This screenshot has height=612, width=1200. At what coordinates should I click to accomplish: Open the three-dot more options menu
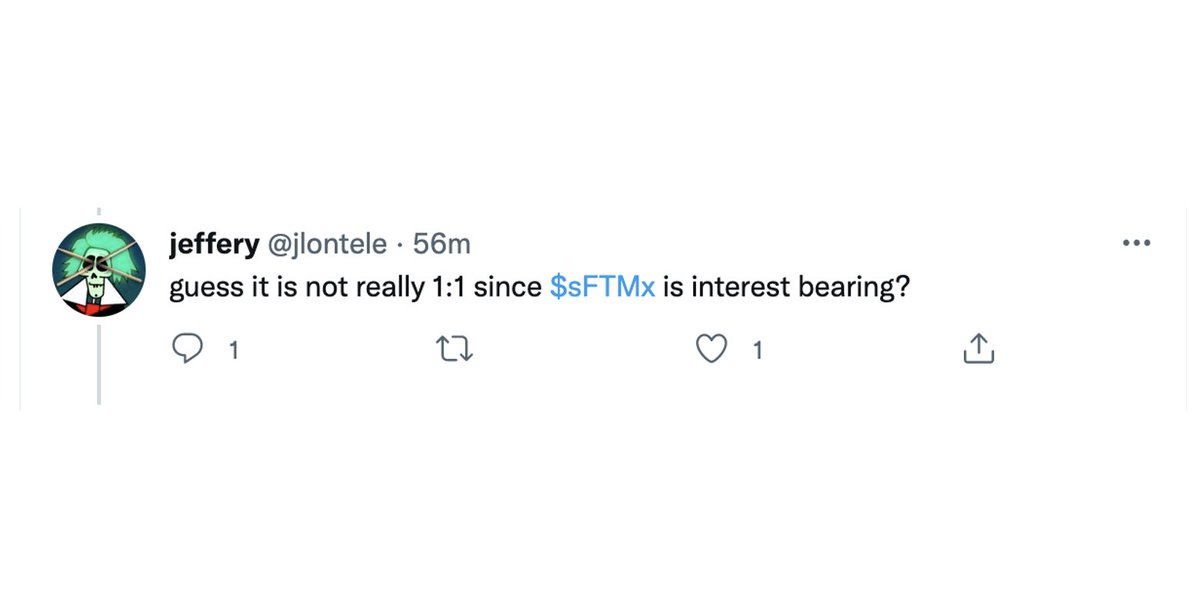(x=1137, y=243)
